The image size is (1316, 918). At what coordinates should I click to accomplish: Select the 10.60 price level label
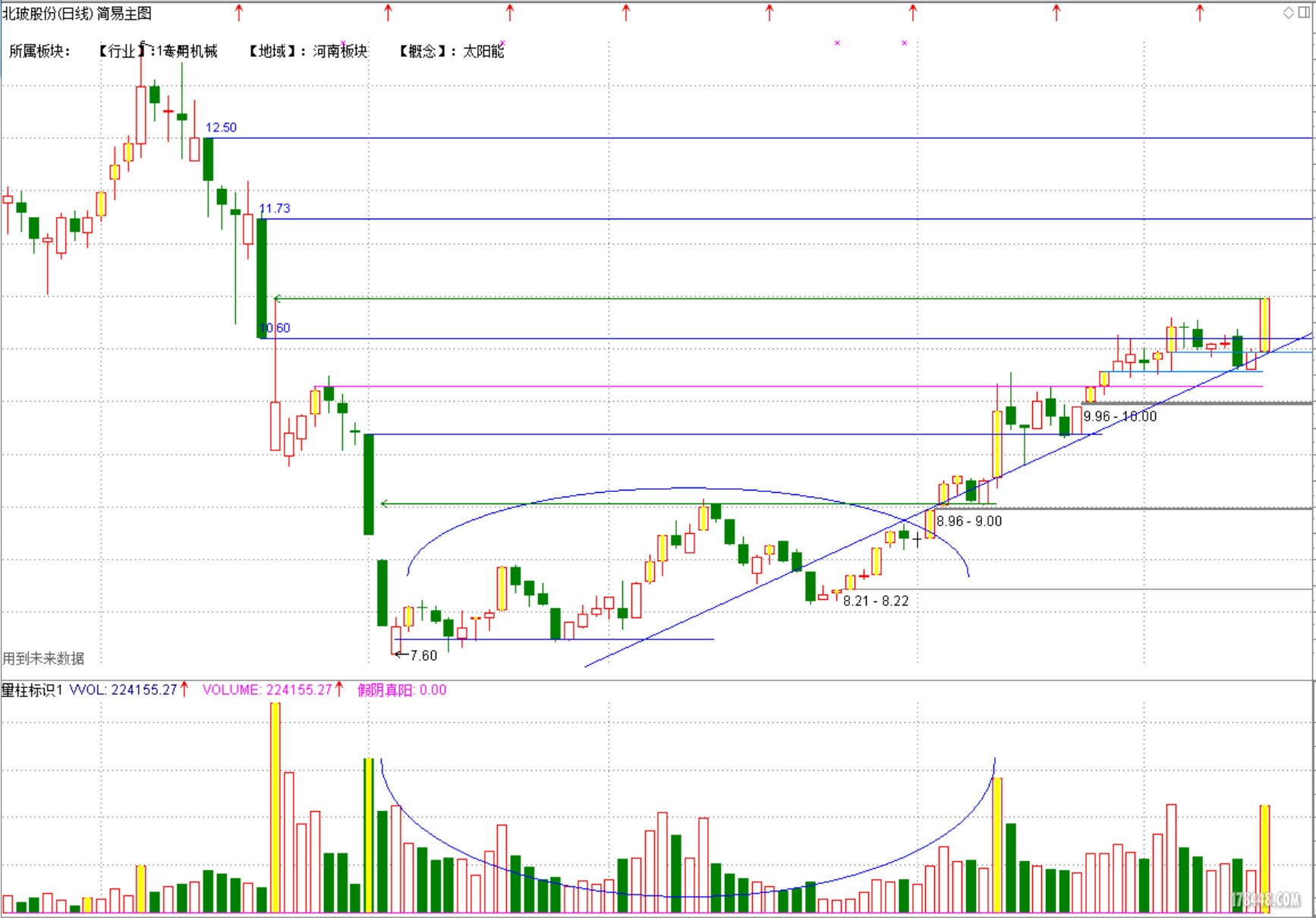[x=275, y=328]
